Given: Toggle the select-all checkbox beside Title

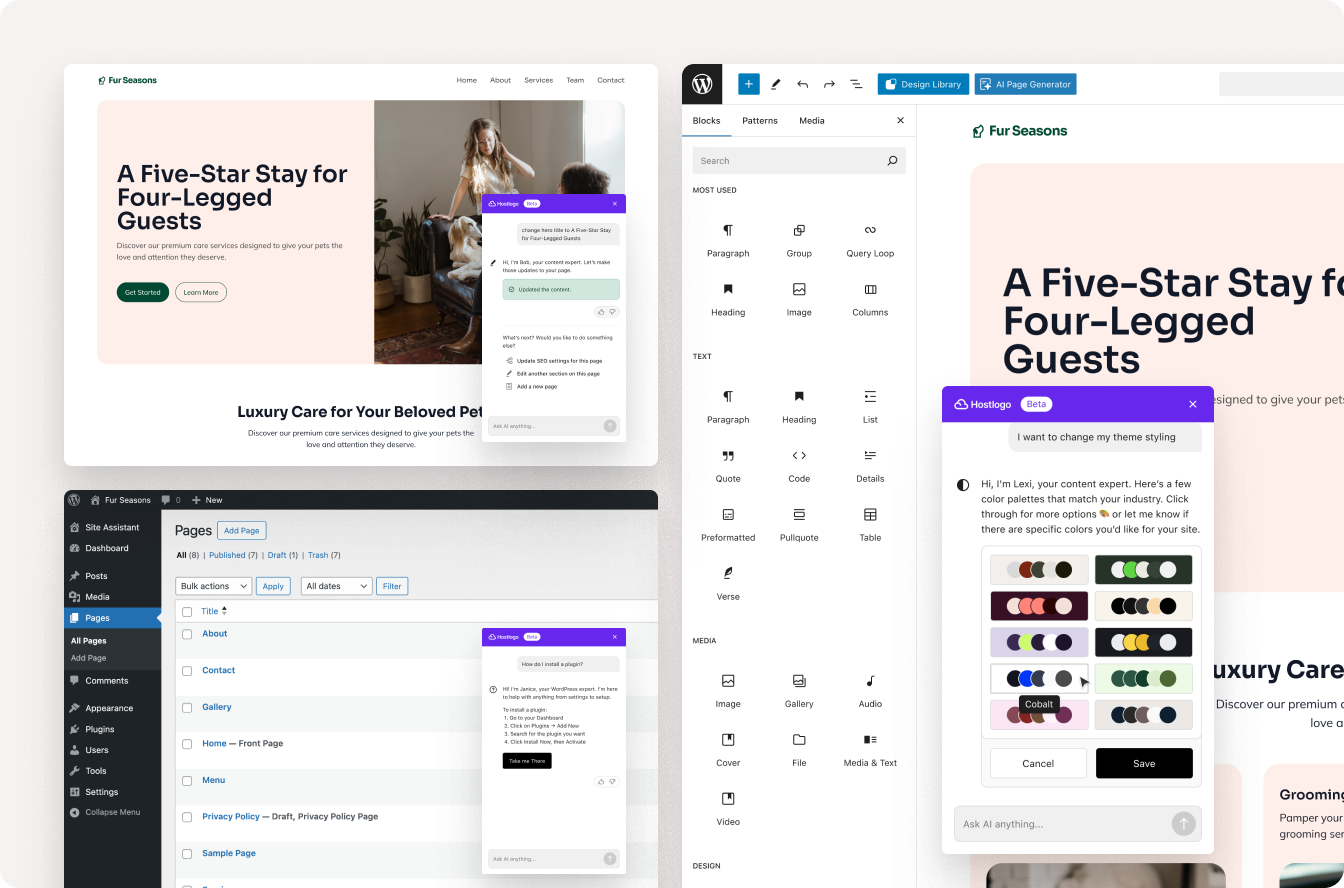Looking at the screenshot, I should (x=187, y=611).
